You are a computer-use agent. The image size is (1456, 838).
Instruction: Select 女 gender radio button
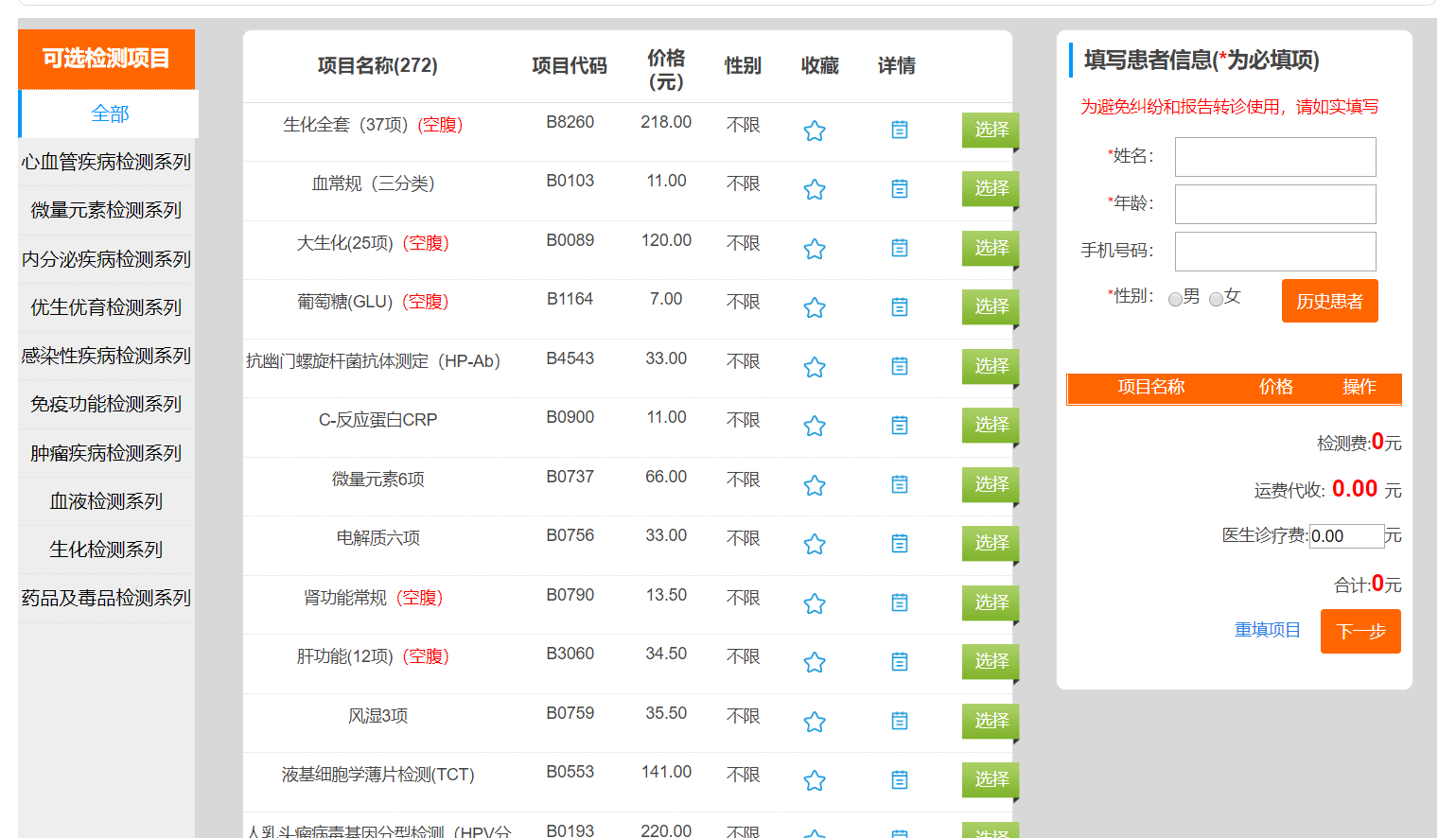tap(1216, 299)
